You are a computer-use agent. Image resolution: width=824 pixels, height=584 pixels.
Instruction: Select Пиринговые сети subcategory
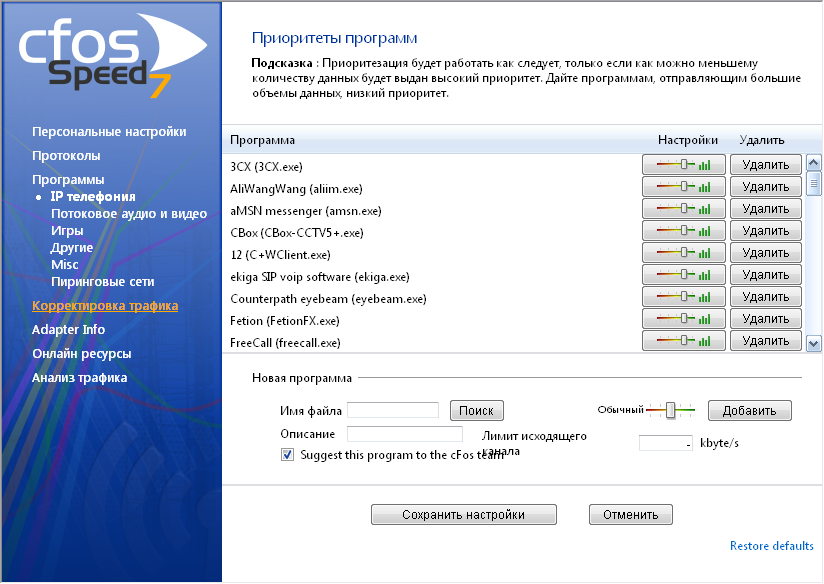(x=102, y=282)
